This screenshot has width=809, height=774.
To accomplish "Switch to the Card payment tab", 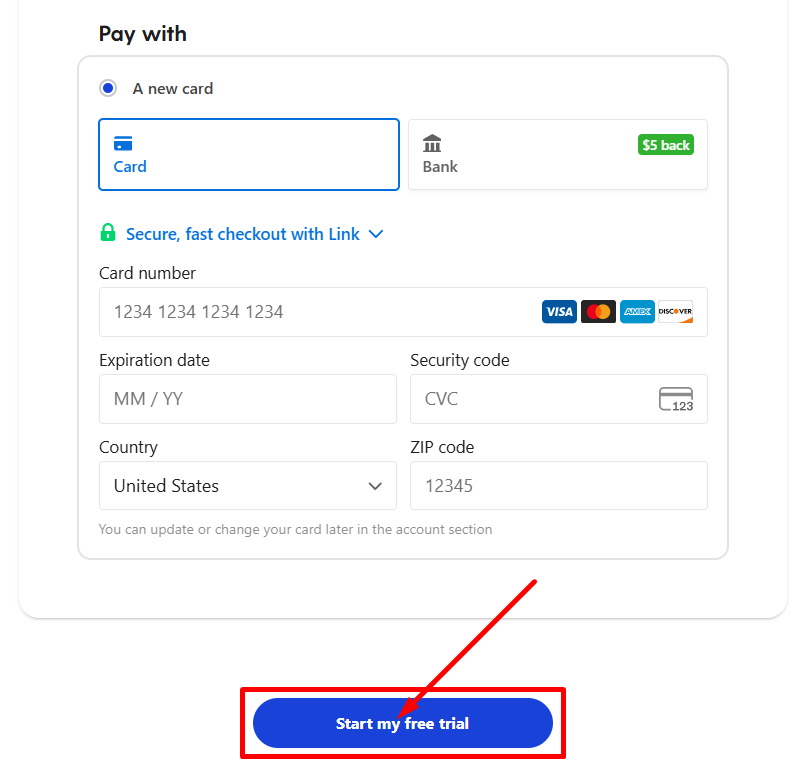I will click(x=249, y=155).
